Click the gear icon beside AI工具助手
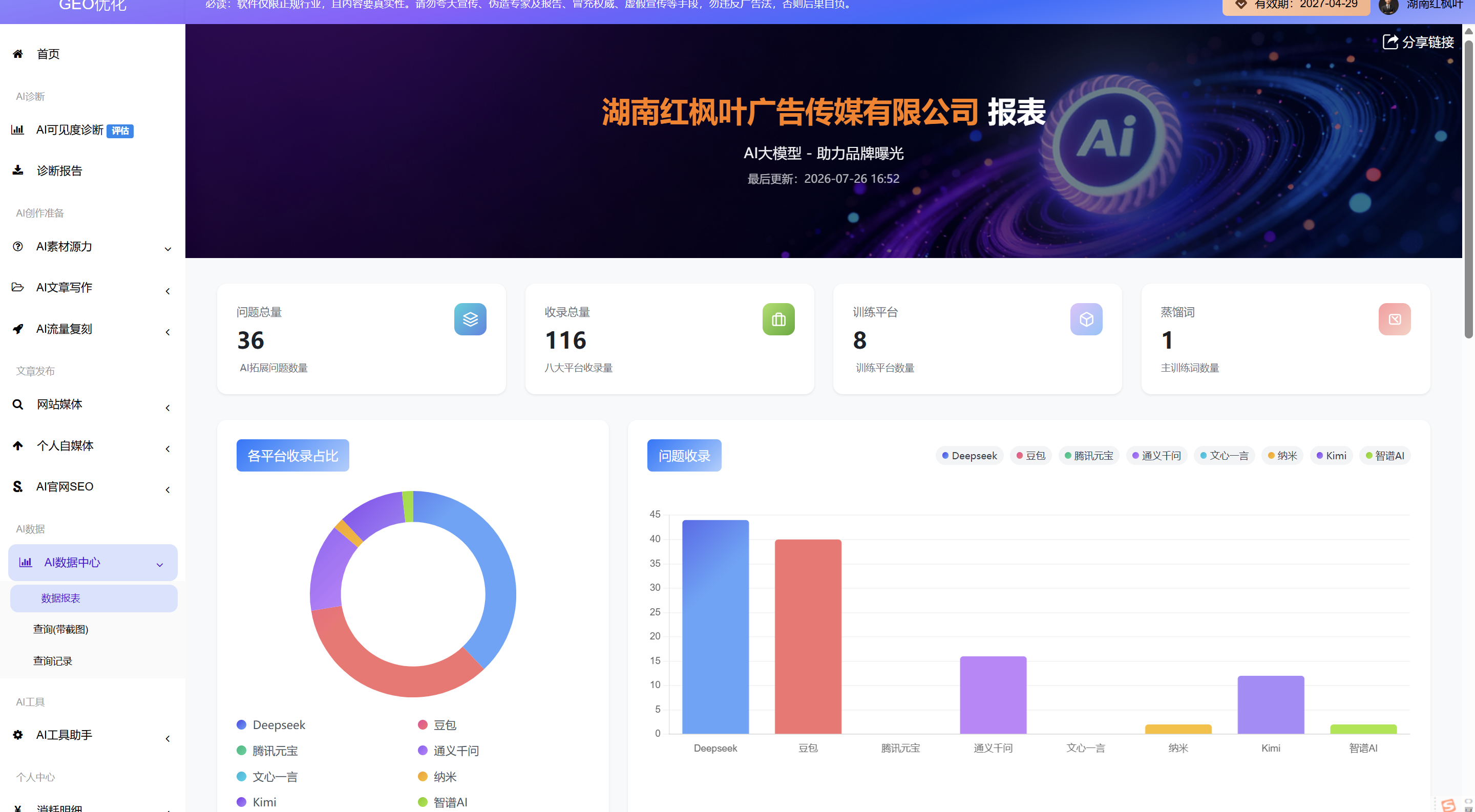Image resolution: width=1475 pixels, height=812 pixels. pos(18,734)
